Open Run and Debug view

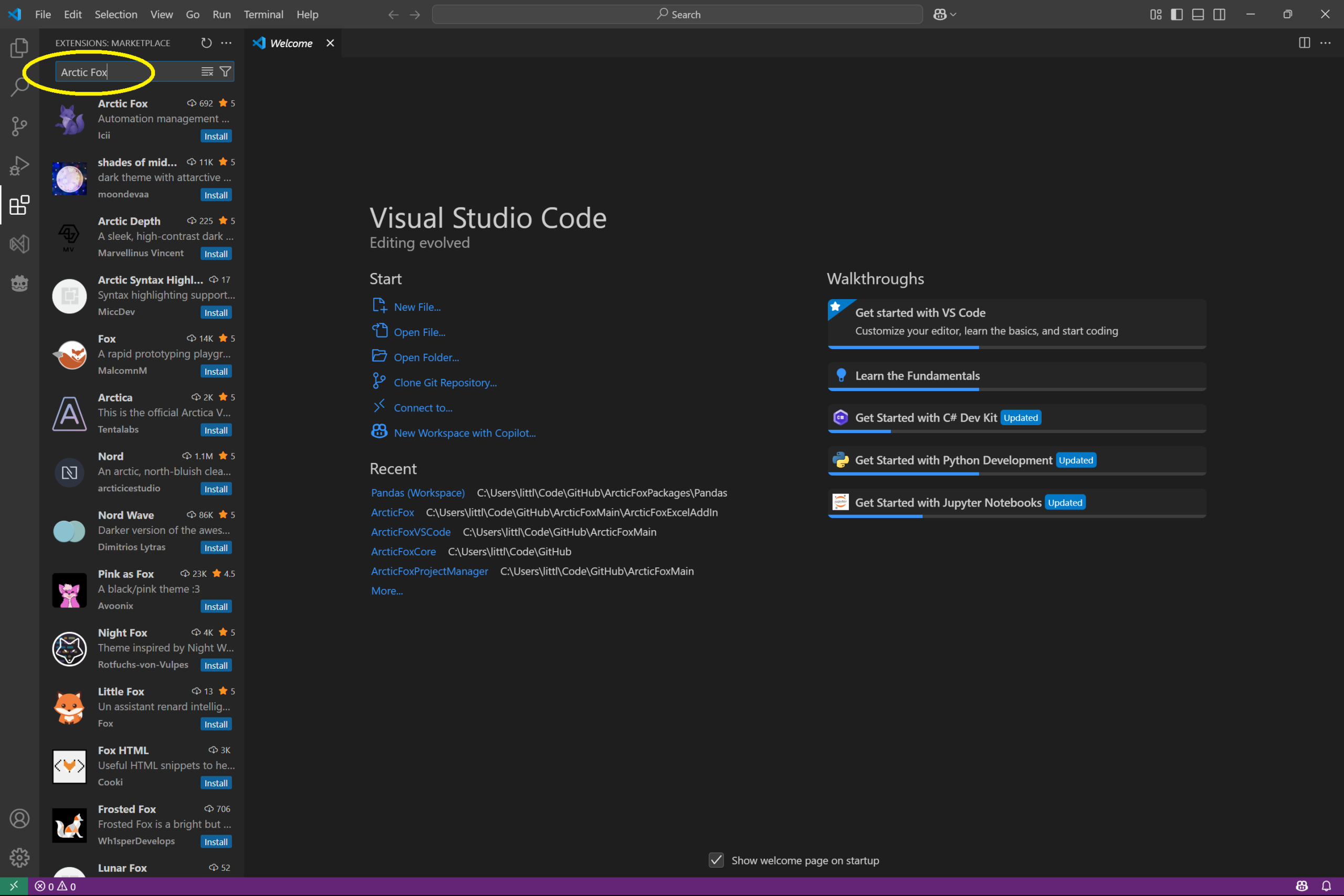tap(19, 166)
